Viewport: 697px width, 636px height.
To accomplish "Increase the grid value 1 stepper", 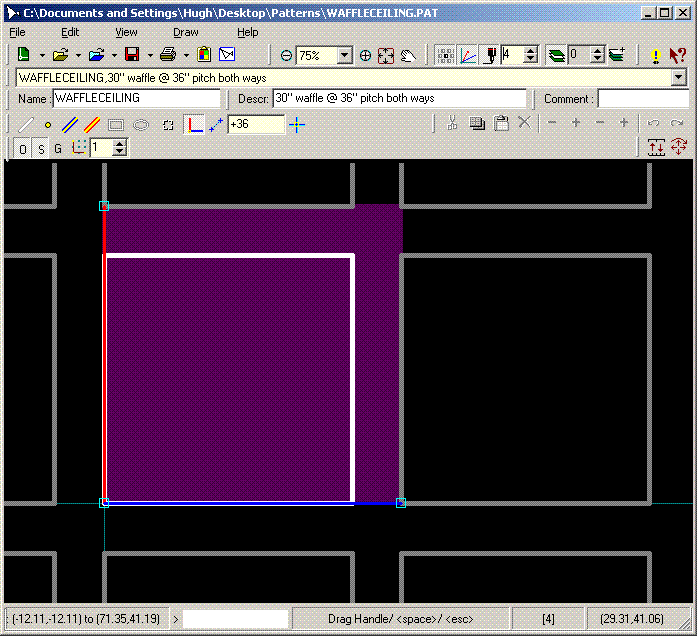I will click(x=119, y=144).
